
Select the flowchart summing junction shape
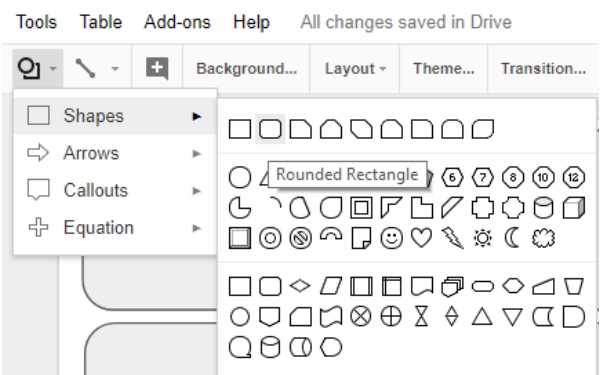click(361, 316)
